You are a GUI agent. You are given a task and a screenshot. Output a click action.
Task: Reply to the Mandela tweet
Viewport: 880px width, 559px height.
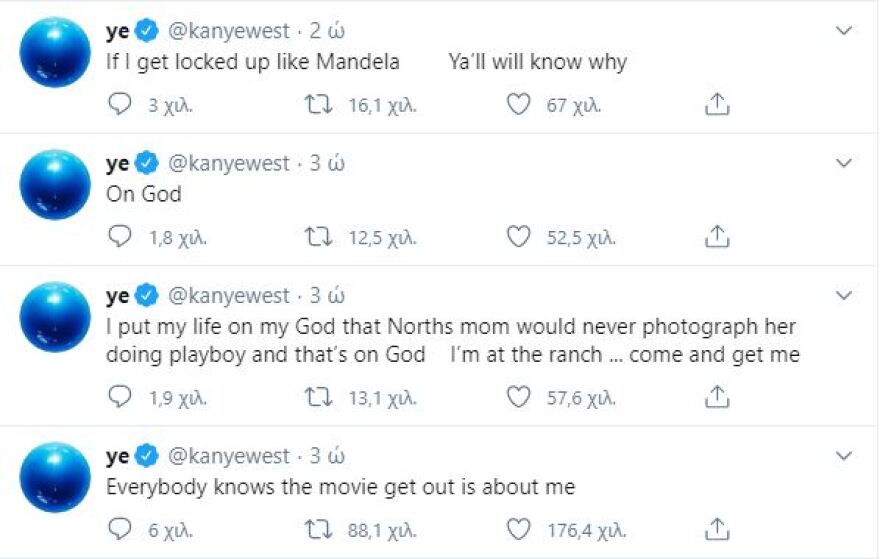tap(119, 104)
